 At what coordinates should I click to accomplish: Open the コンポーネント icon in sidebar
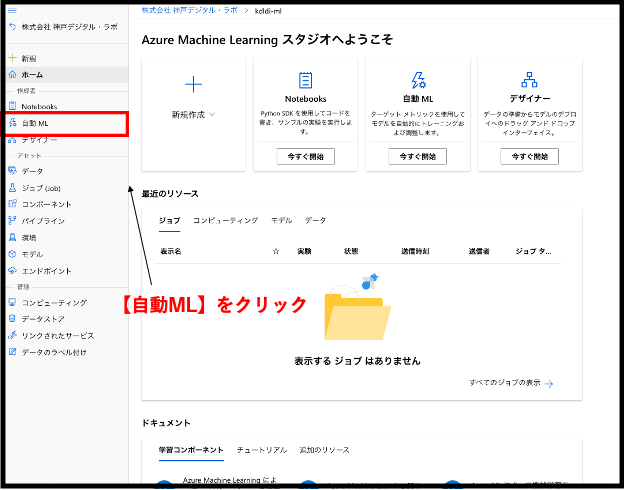pos(13,204)
